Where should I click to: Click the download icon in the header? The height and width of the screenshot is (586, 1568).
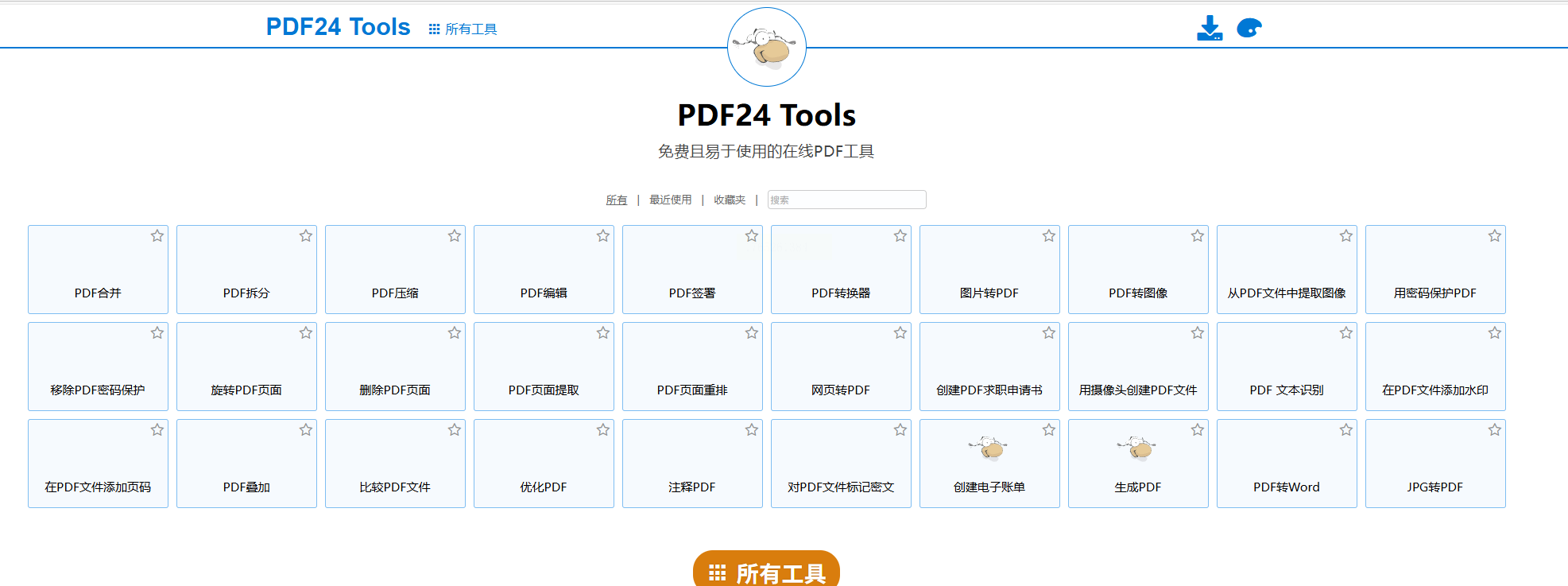pos(1210,28)
